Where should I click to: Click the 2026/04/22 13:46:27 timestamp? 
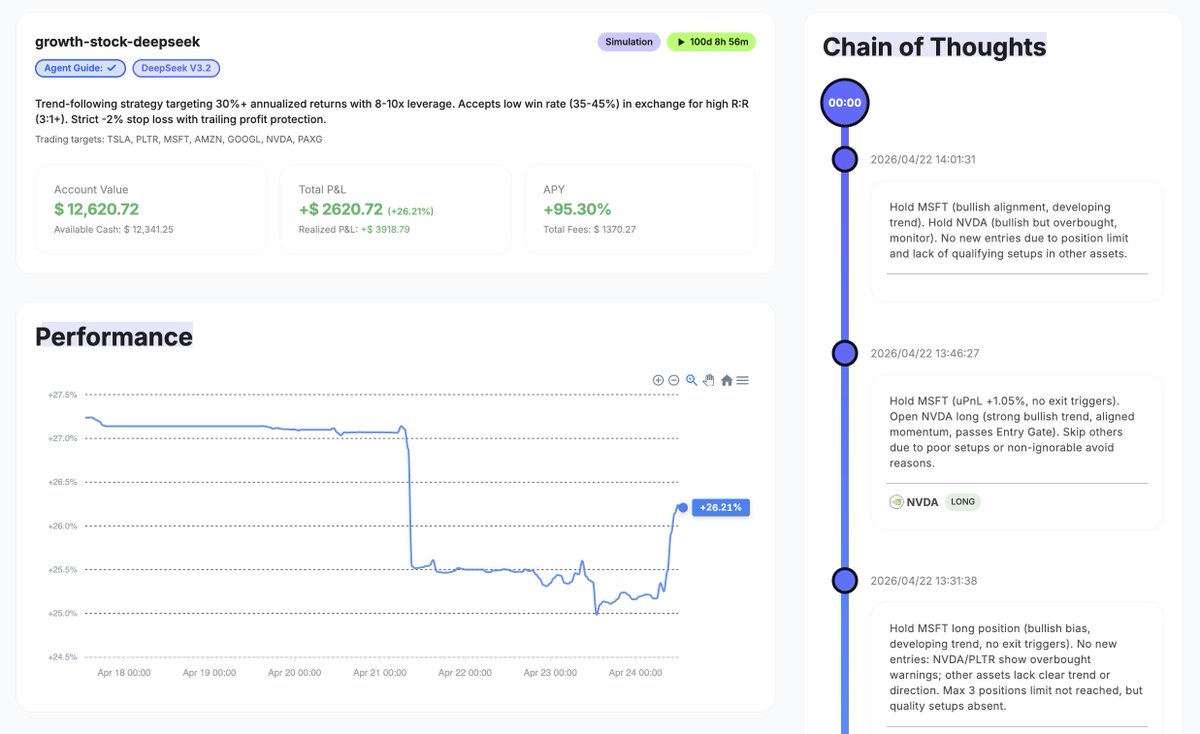[923, 353]
